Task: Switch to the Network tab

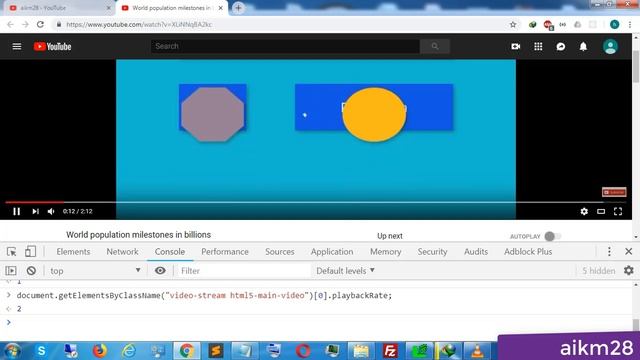Action: [122, 251]
